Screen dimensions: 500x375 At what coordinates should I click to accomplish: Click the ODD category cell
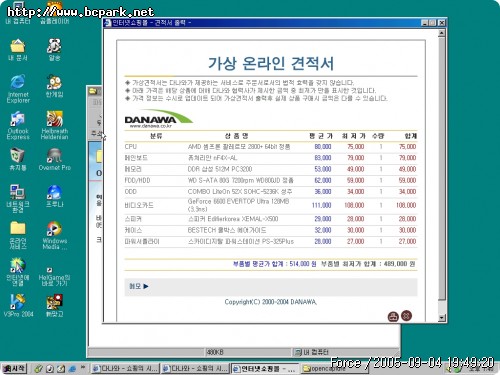pos(131,192)
